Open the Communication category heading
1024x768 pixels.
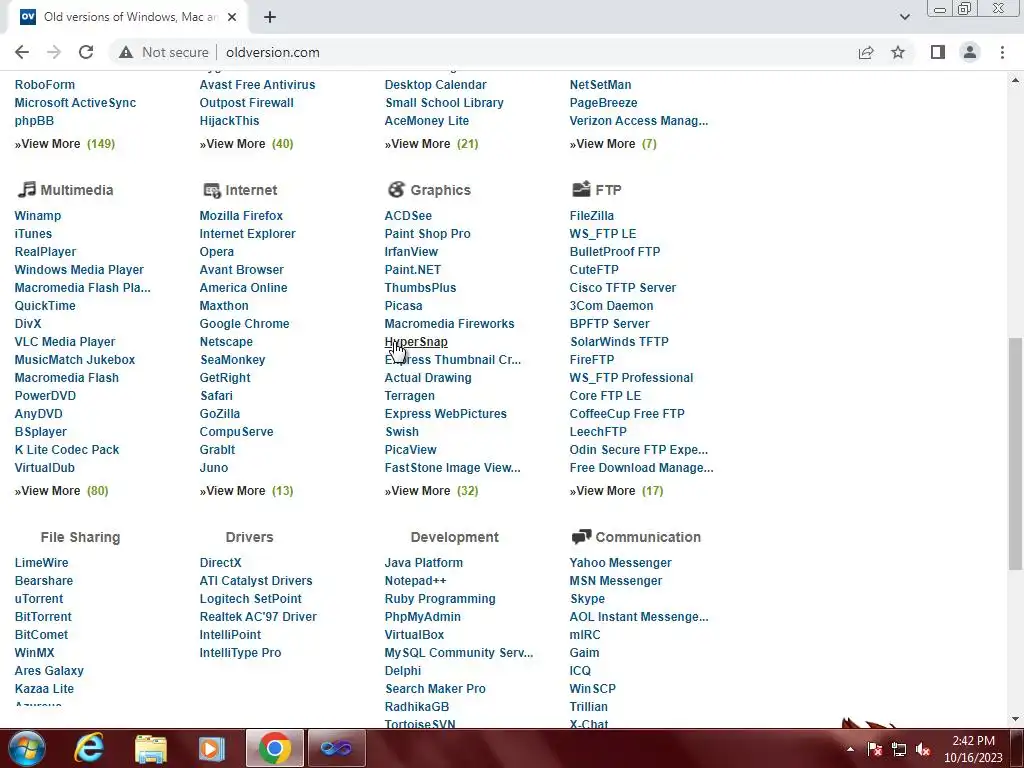tap(648, 537)
